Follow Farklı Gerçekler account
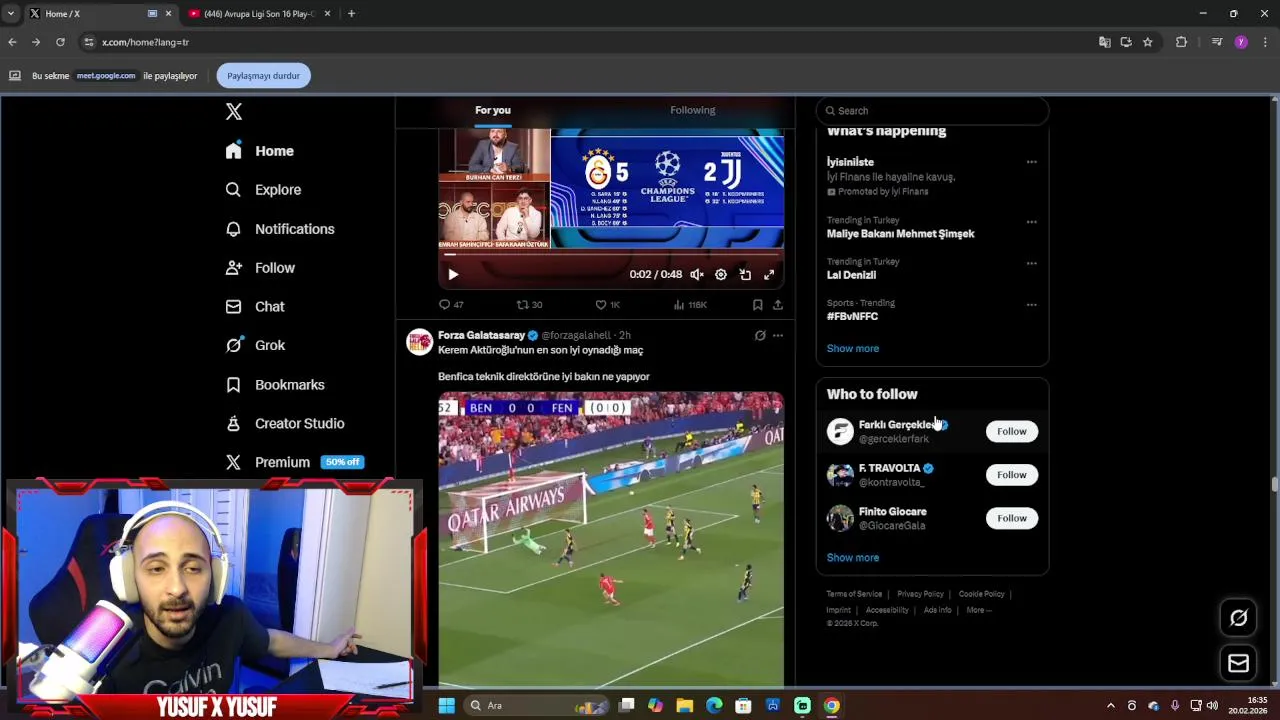 tap(1011, 431)
